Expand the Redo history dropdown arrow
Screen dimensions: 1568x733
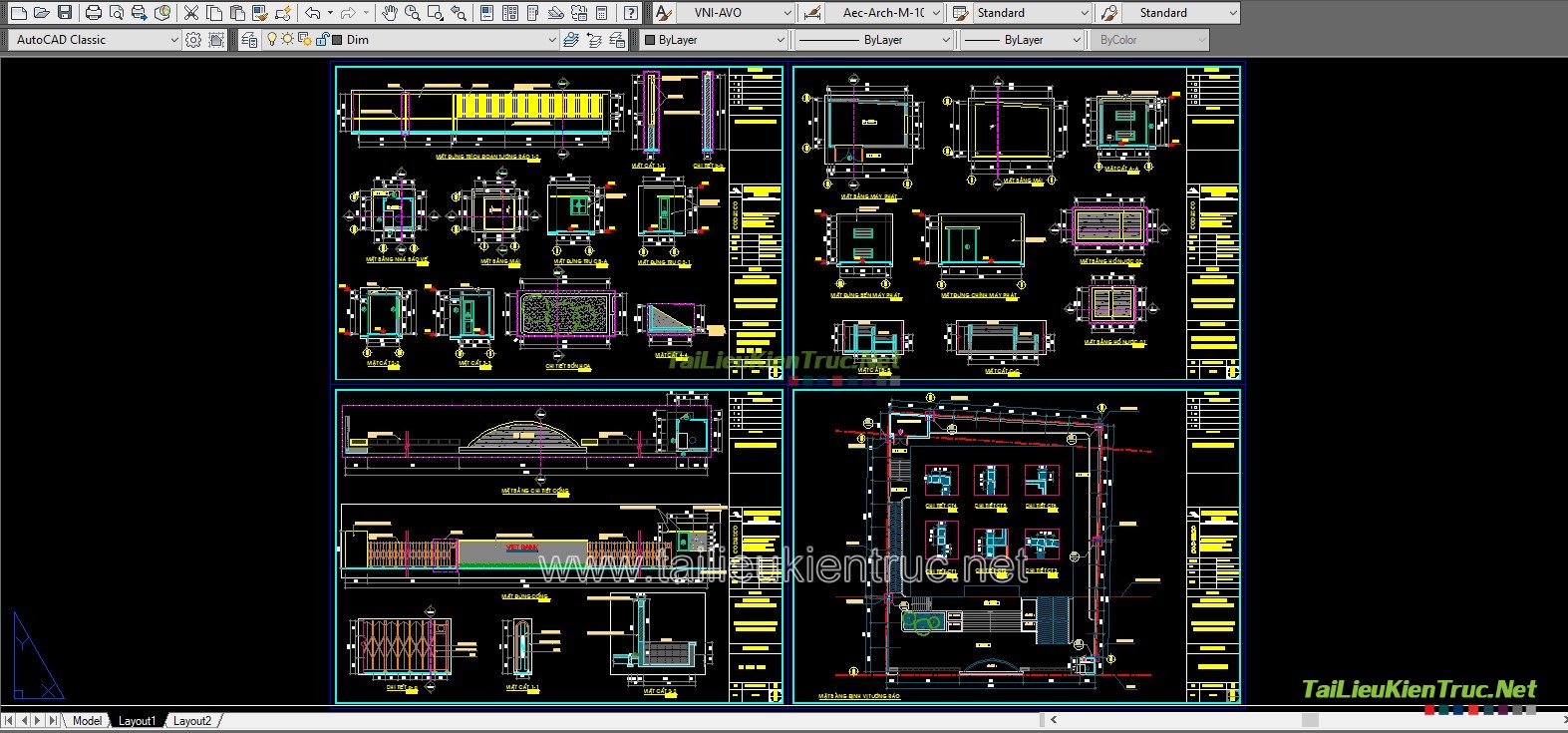click(x=366, y=13)
